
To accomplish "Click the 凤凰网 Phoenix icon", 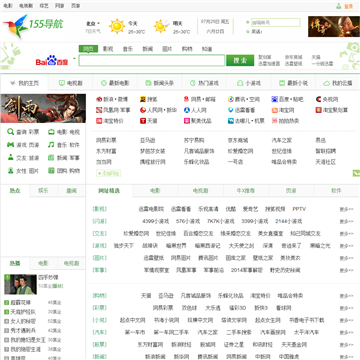I will point(99,110).
